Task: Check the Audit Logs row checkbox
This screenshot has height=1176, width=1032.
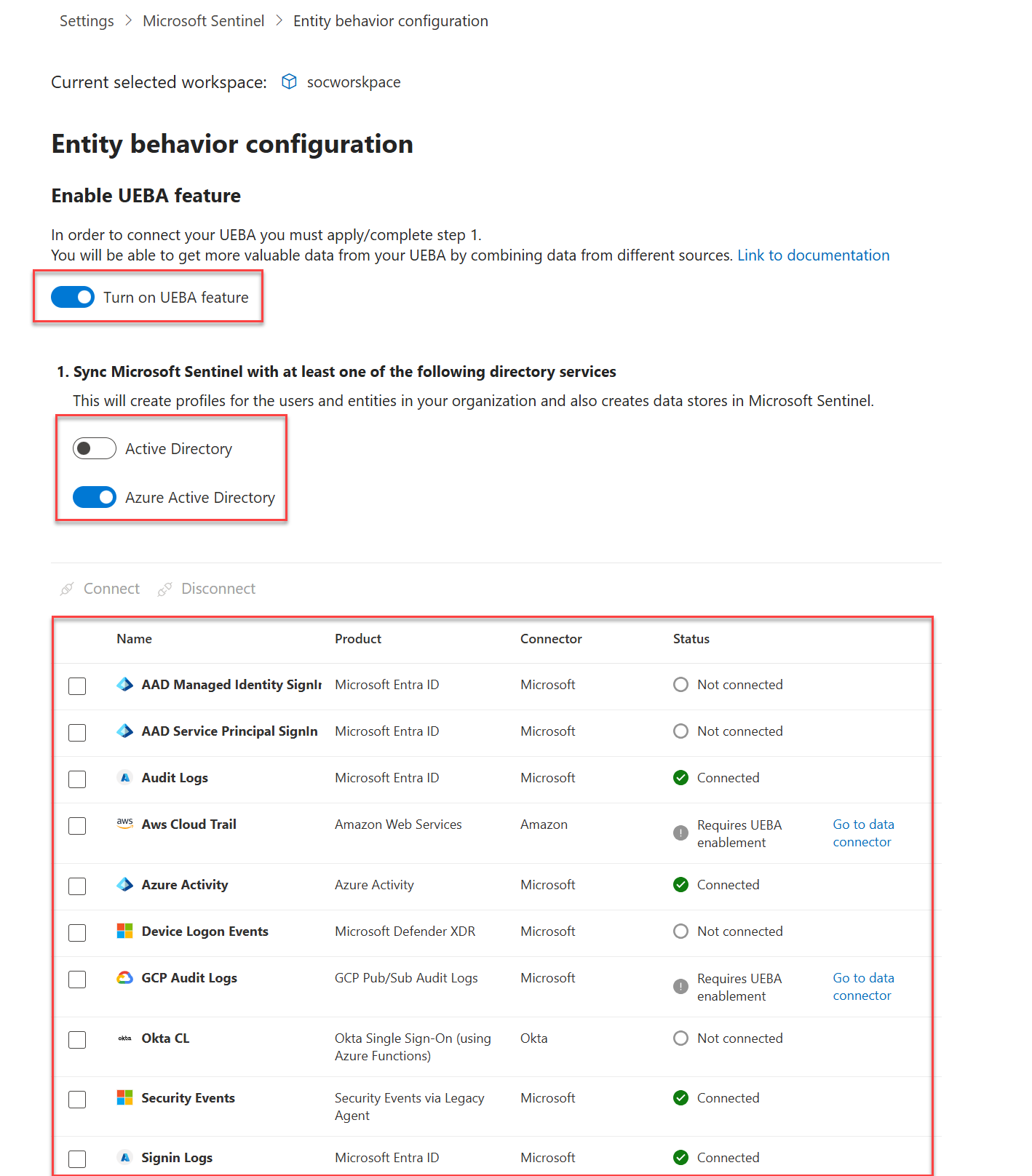Action: point(77,779)
